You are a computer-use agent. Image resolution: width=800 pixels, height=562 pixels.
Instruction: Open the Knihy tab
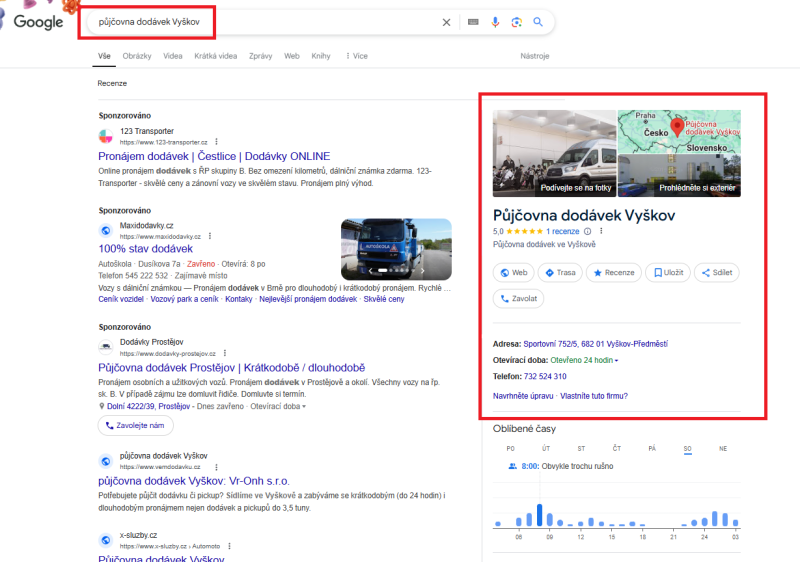click(321, 56)
